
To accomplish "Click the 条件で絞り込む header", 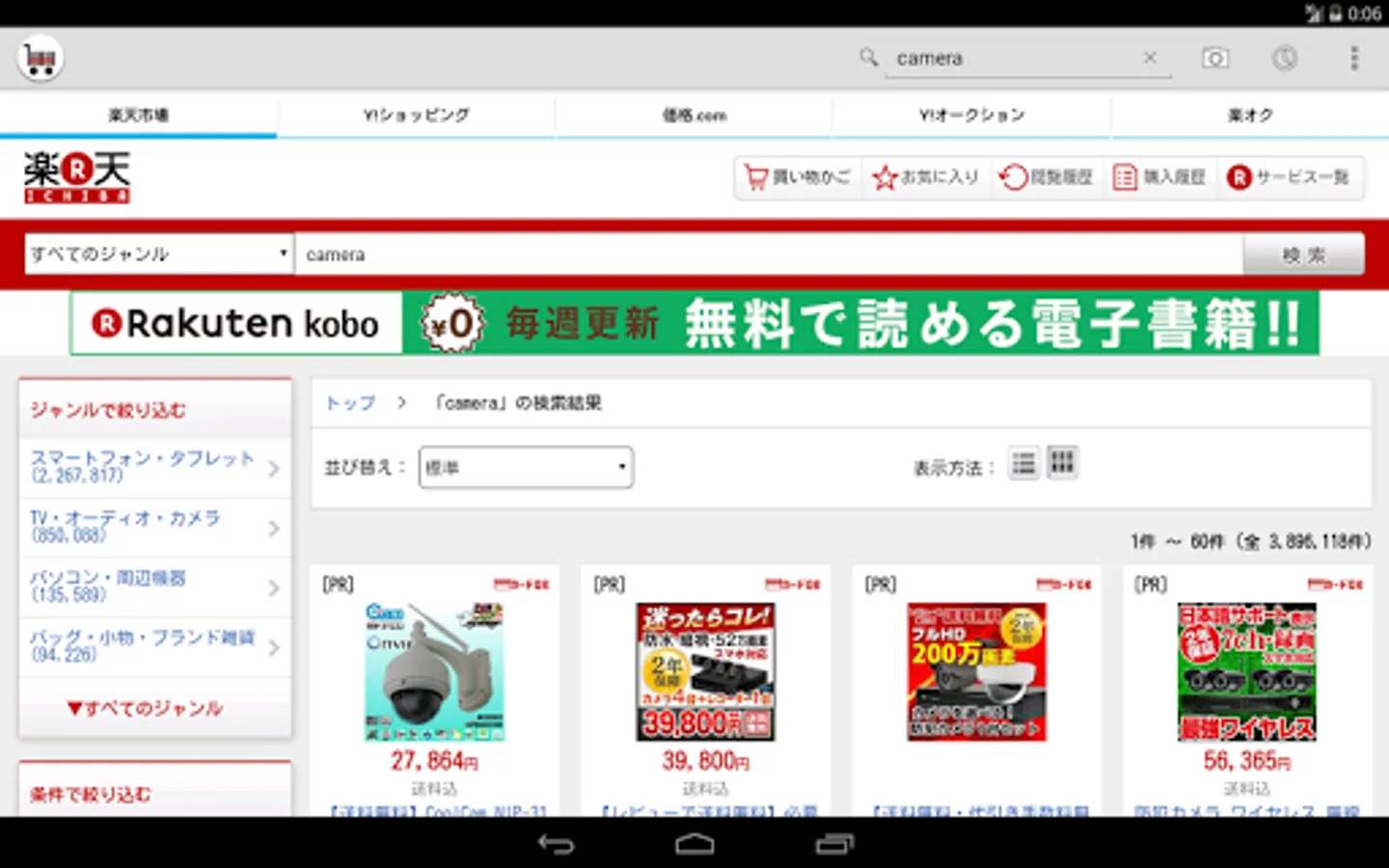I will pos(90,795).
